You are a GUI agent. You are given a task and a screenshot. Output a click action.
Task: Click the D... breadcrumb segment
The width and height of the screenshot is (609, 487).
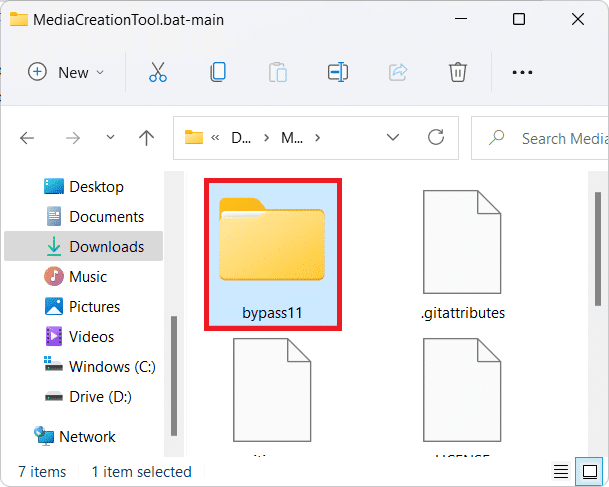241,138
